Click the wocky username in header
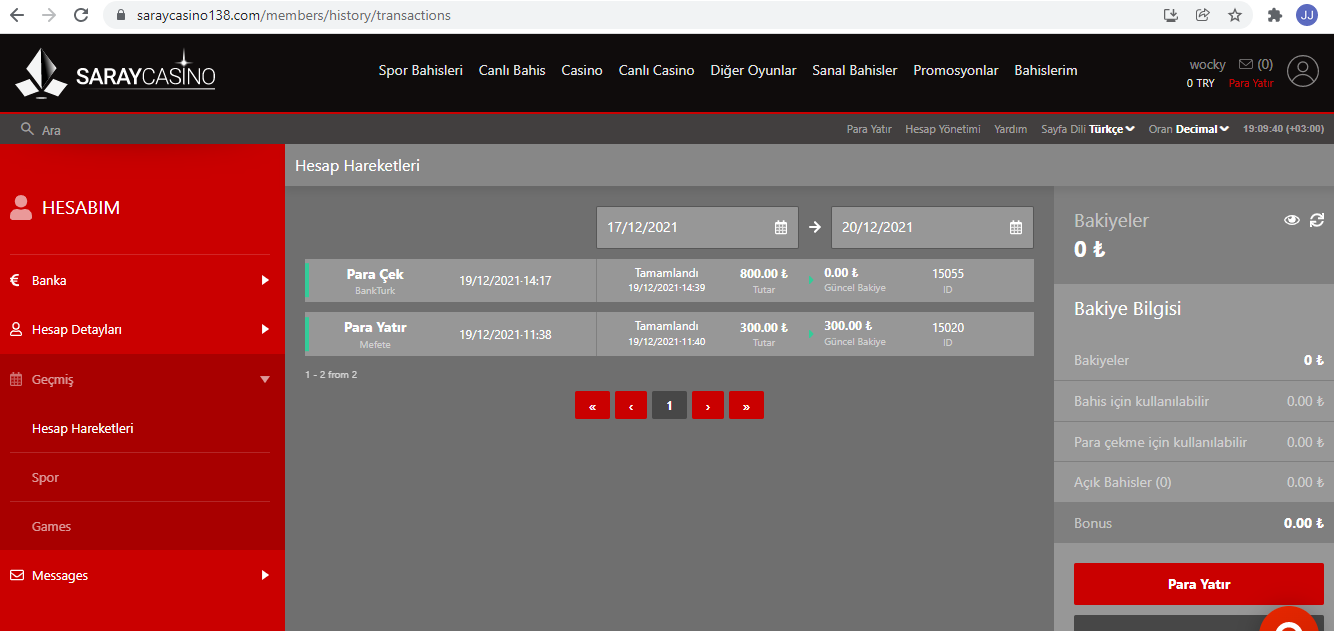The width and height of the screenshot is (1334, 631). pos(1207,64)
